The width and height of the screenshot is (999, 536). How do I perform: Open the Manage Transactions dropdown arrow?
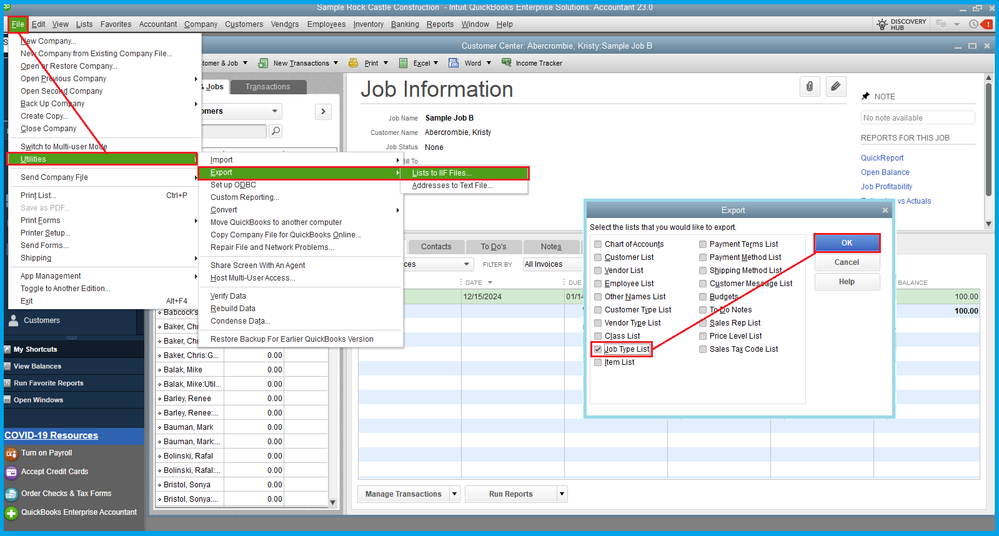[455, 494]
